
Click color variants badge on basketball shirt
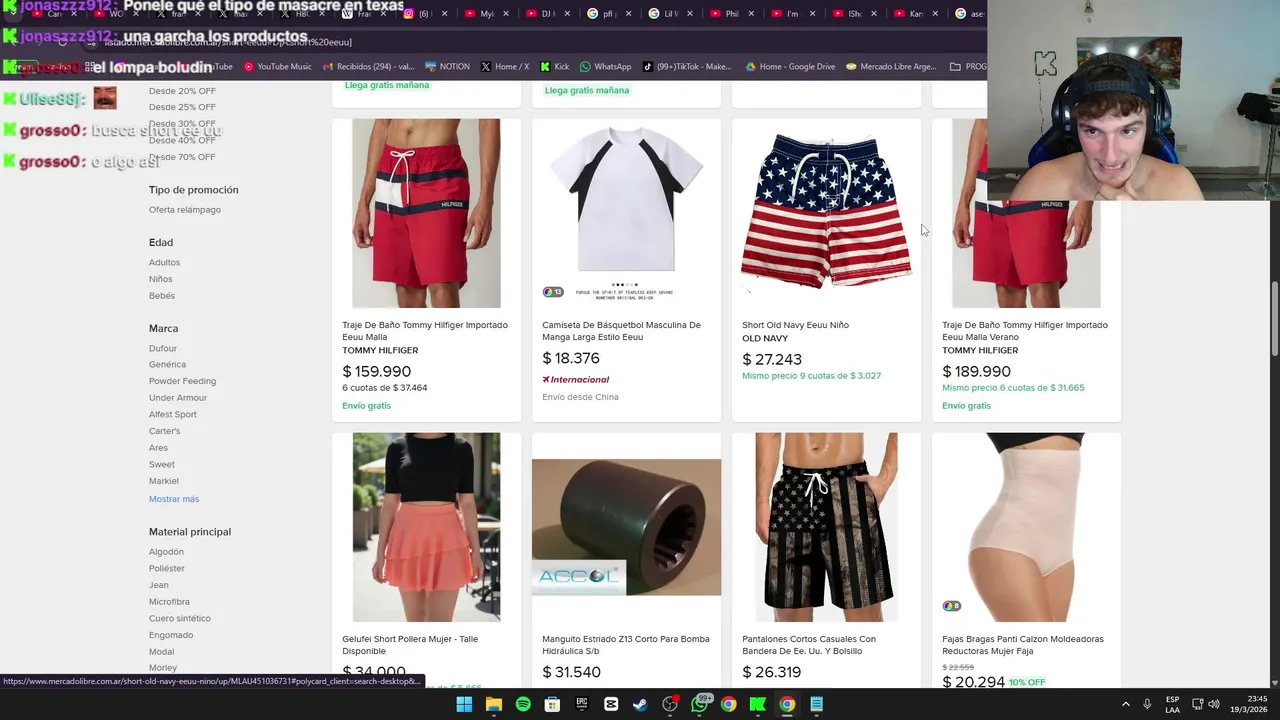click(553, 292)
